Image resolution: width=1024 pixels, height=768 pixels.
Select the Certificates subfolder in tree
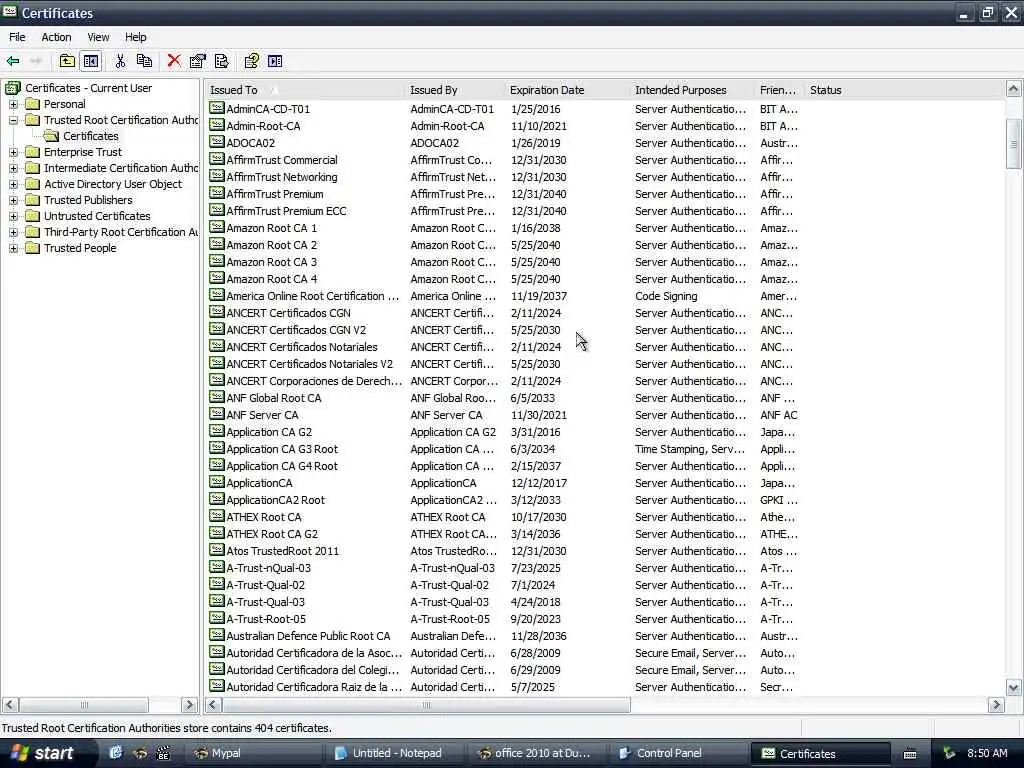coord(91,136)
